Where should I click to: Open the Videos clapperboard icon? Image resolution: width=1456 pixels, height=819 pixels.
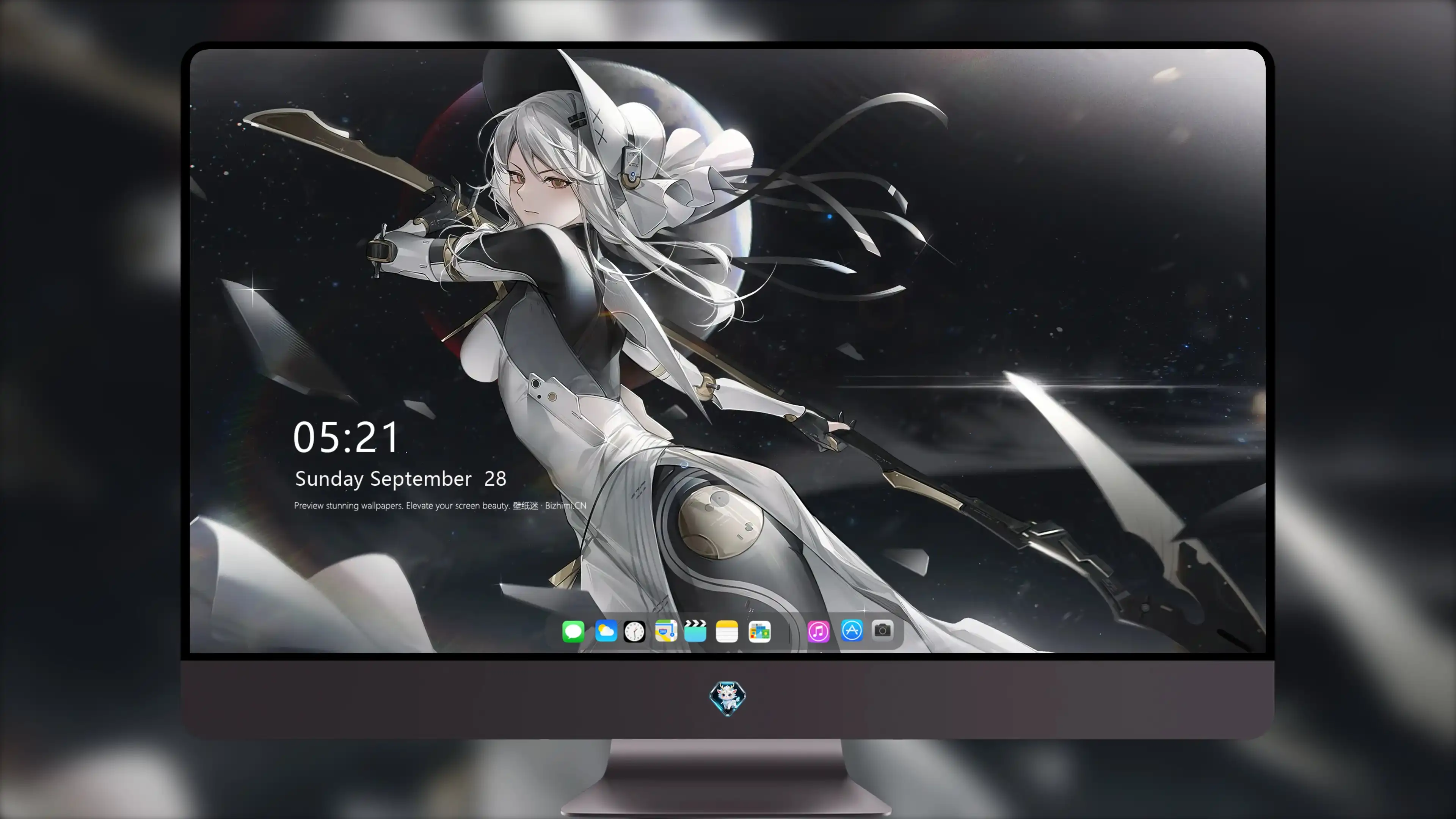(695, 631)
